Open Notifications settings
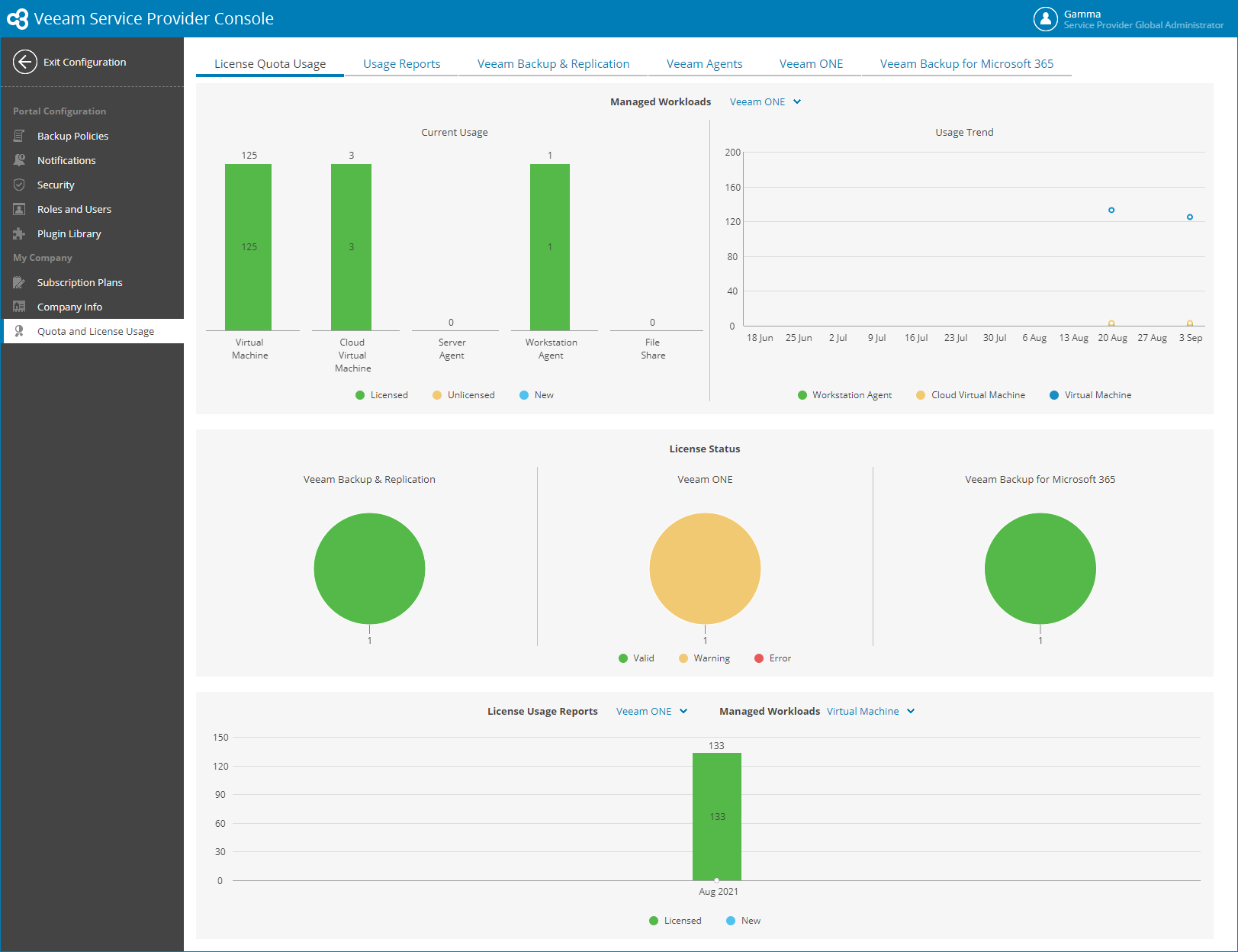The image size is (1238, 952). click(66, 160)
